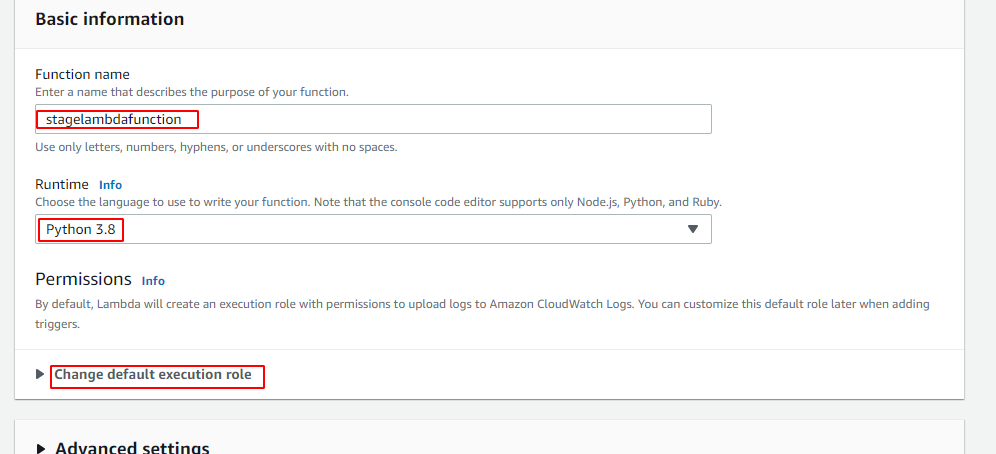Open the Runtime combo box showing Python 3.8
The width and height of the screenshot is (996, 454).
pyautogui.click(x=400, y=229)
